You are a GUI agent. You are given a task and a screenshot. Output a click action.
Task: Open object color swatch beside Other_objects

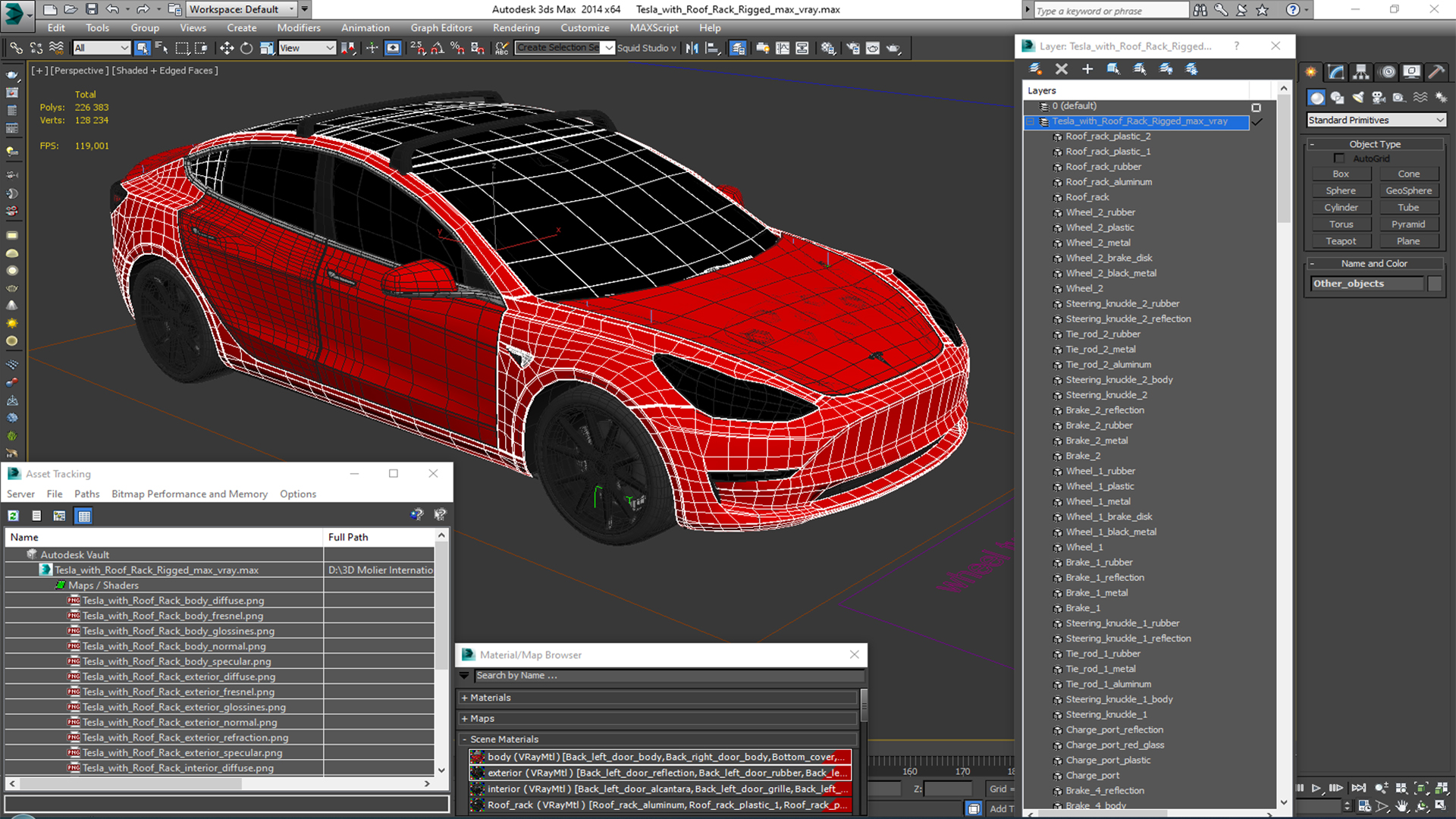point(1434,284)
